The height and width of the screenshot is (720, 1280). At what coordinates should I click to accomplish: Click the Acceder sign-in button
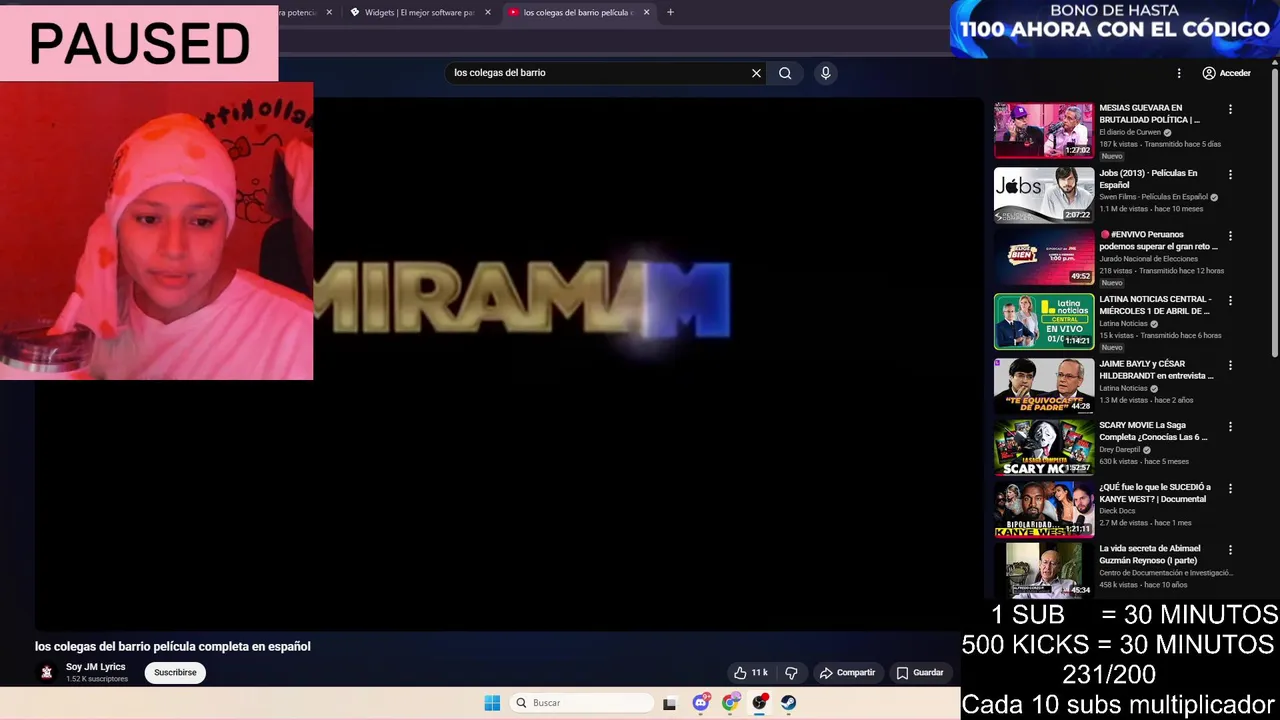coord(1226,73)
